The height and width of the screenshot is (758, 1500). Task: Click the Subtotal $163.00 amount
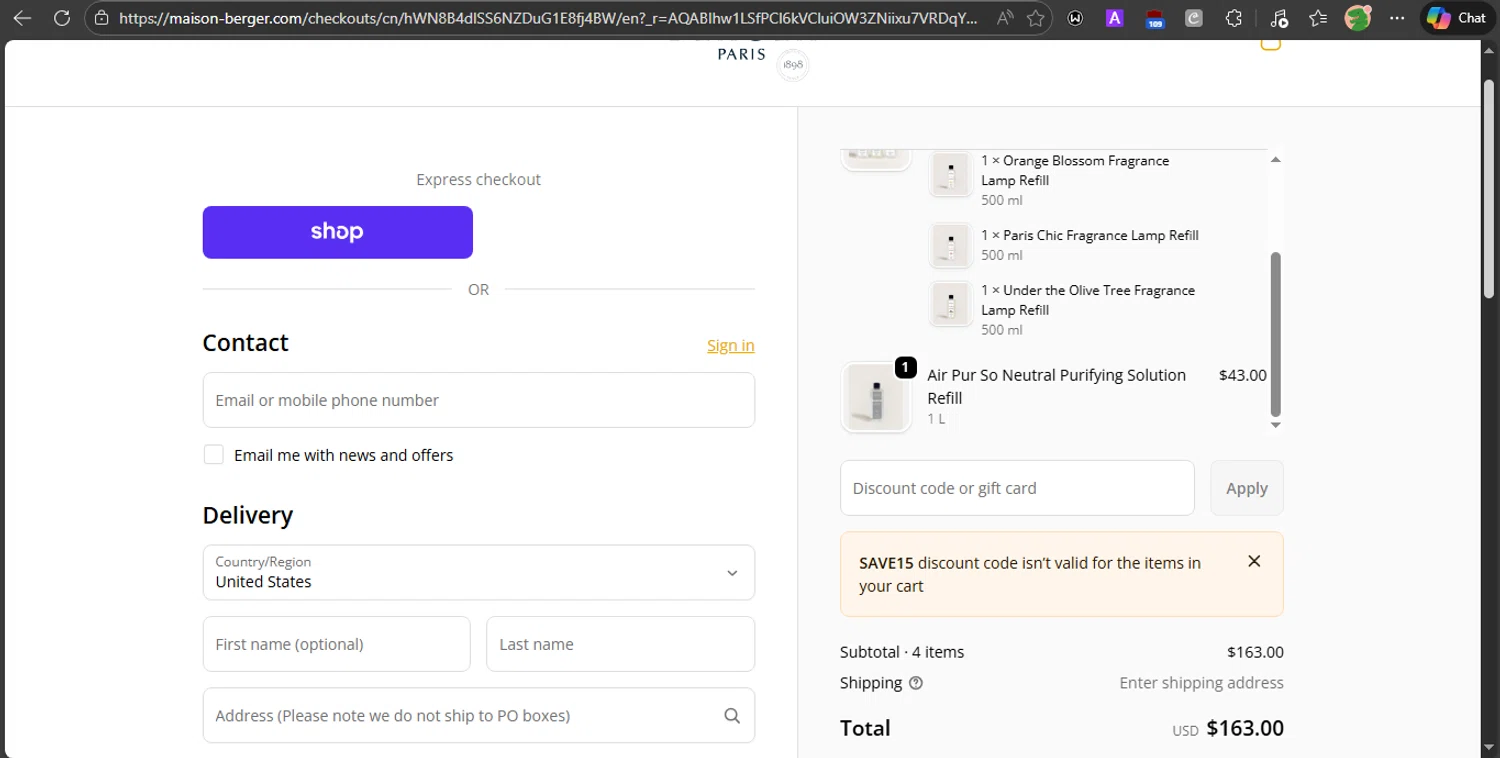(x=1255, y=652)
